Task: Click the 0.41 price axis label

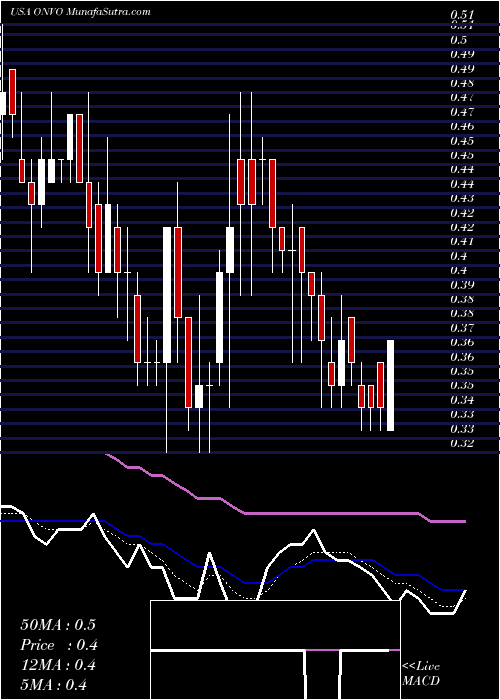Action: coord(461,242)
